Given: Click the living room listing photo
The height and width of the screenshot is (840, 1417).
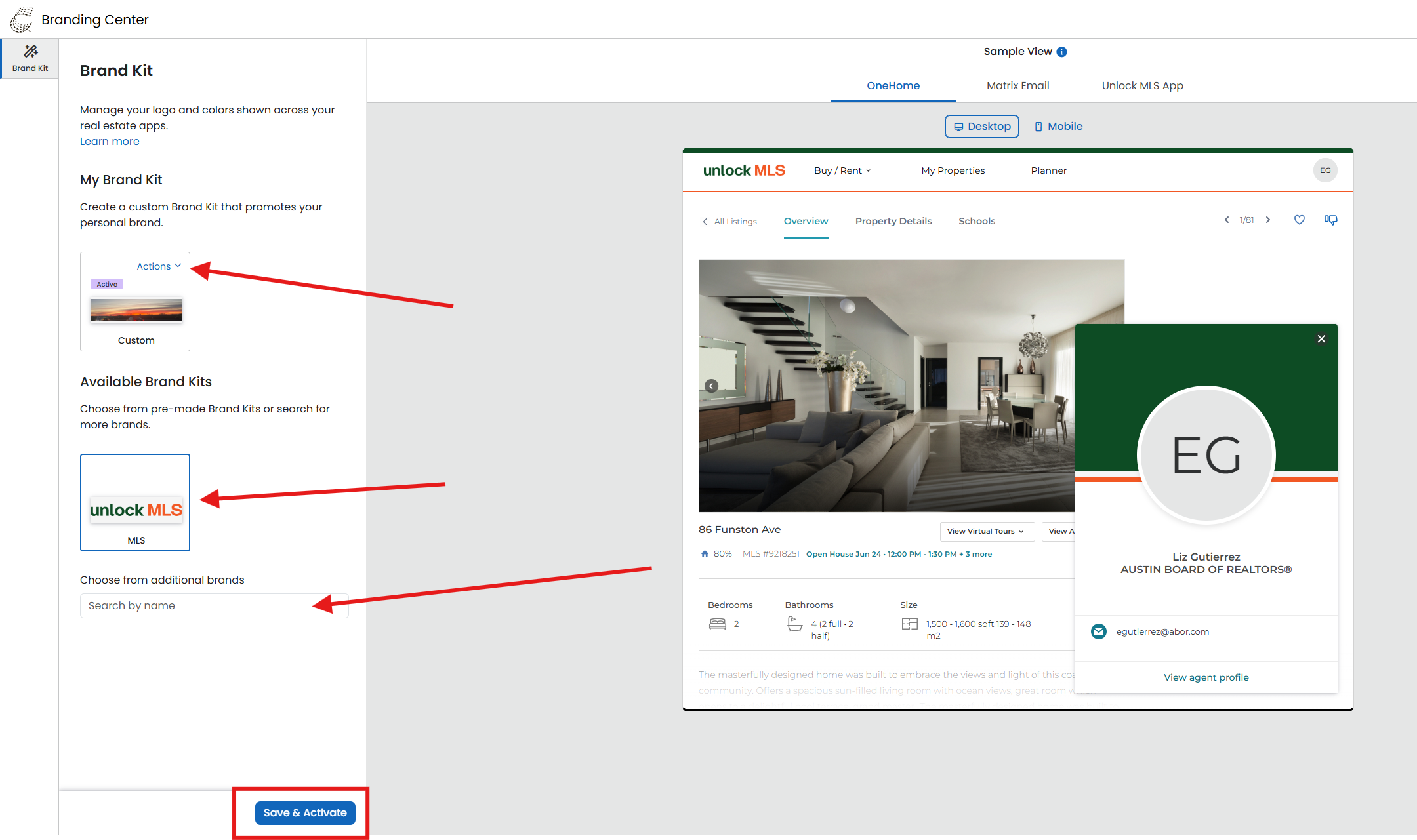Looking at the screenshot, I should click(x=887, y=386).
